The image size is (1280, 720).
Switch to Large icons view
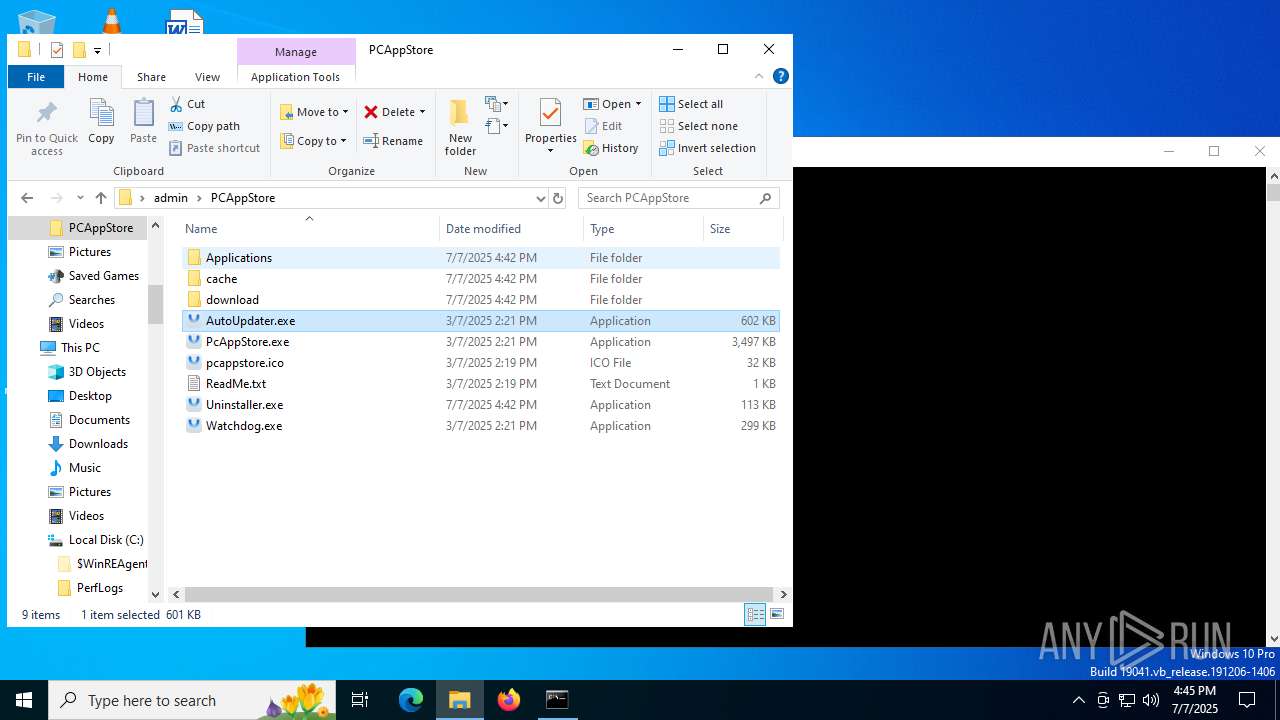tap(777, 615)
